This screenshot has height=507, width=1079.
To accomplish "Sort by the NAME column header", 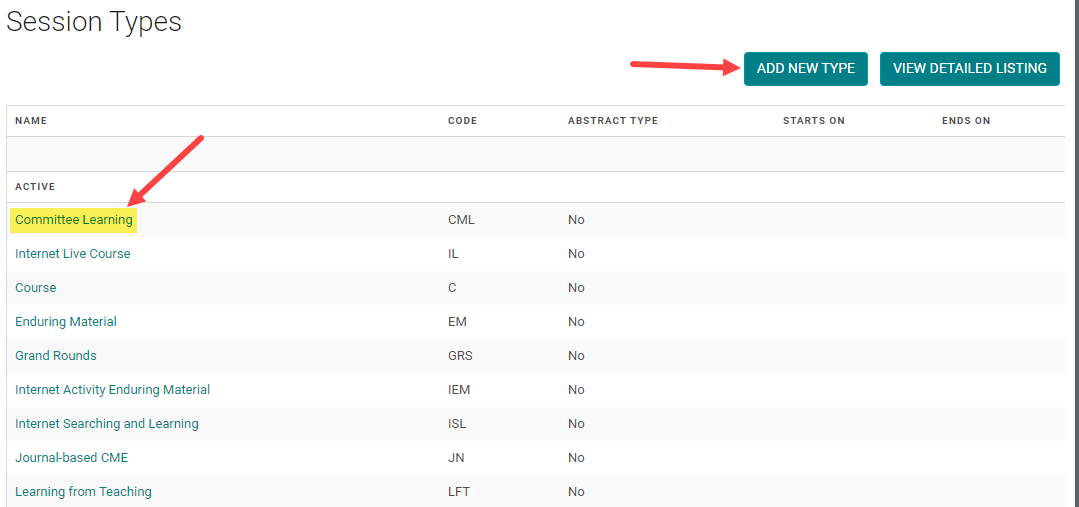I will coord(31,121).
